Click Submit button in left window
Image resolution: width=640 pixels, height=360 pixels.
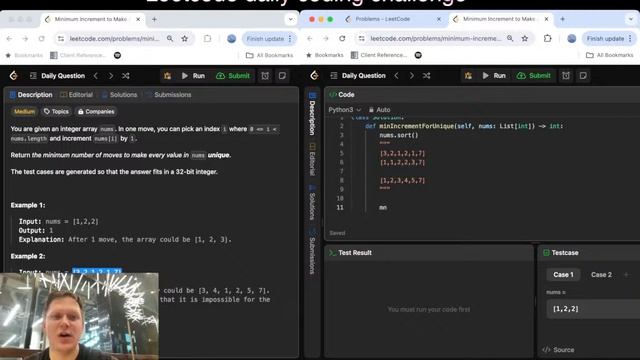(233, 76)
